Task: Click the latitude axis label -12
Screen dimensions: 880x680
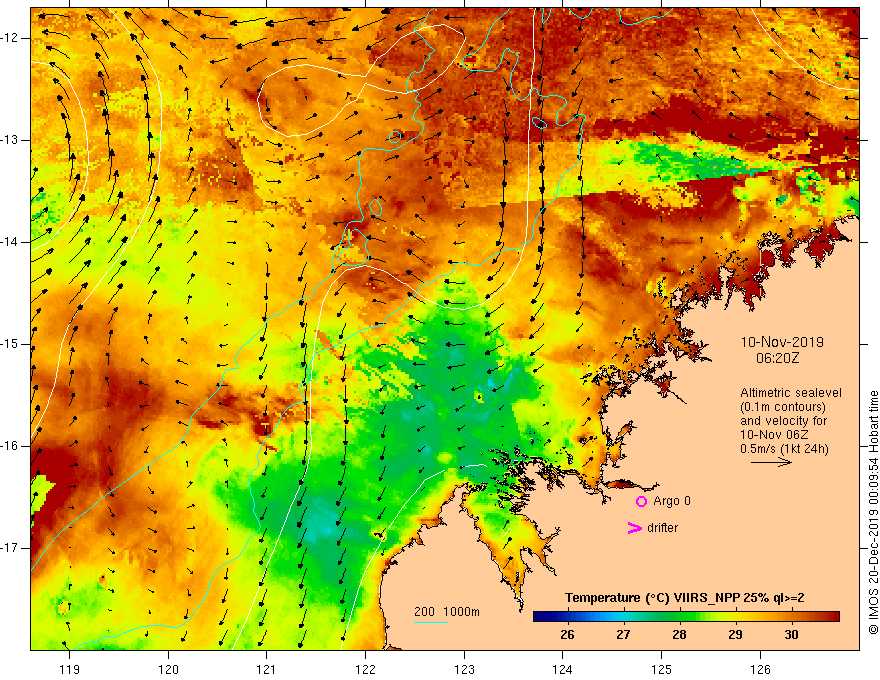Action: tap(10, 38)
